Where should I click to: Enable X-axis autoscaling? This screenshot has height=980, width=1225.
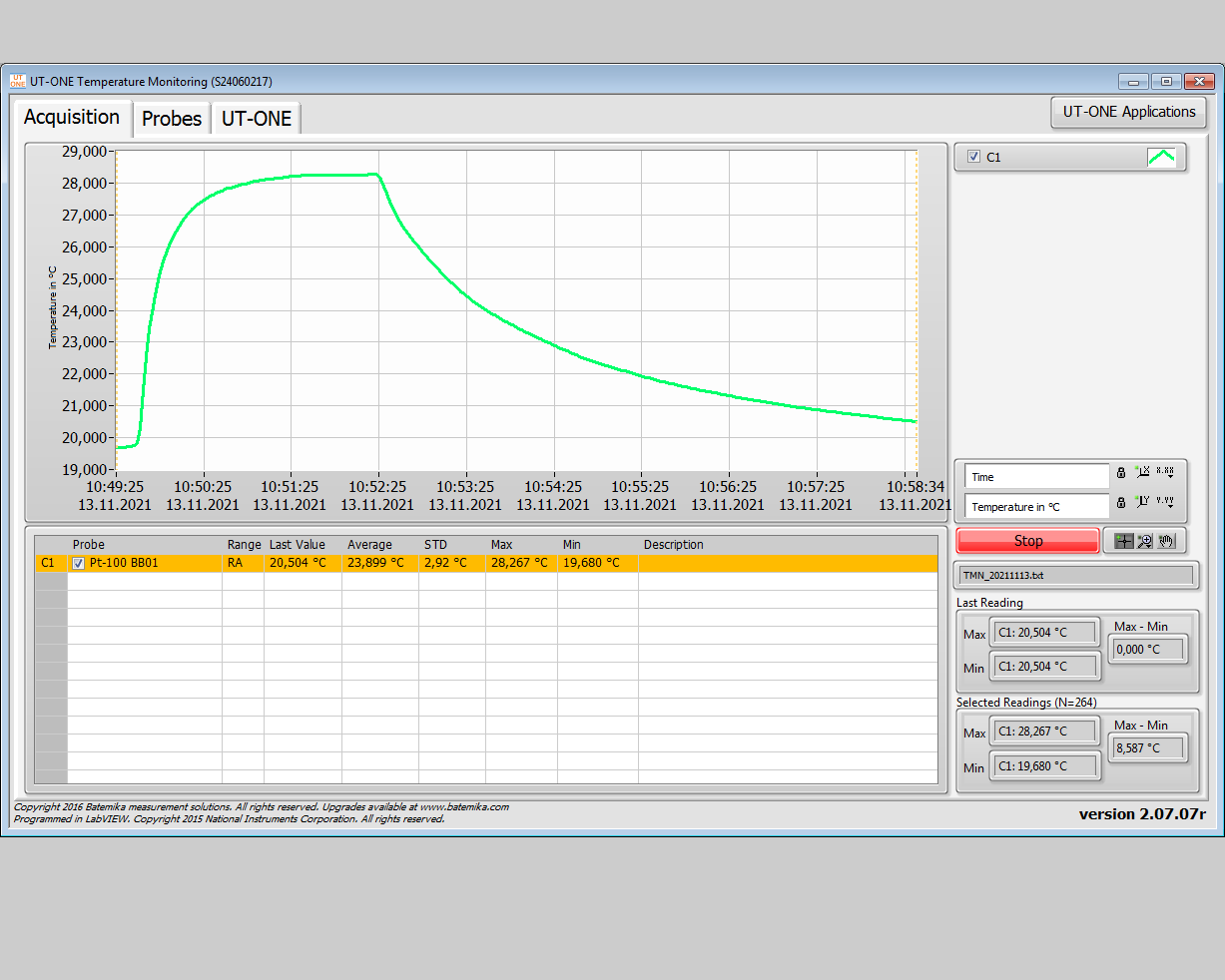pos(1142,473)
